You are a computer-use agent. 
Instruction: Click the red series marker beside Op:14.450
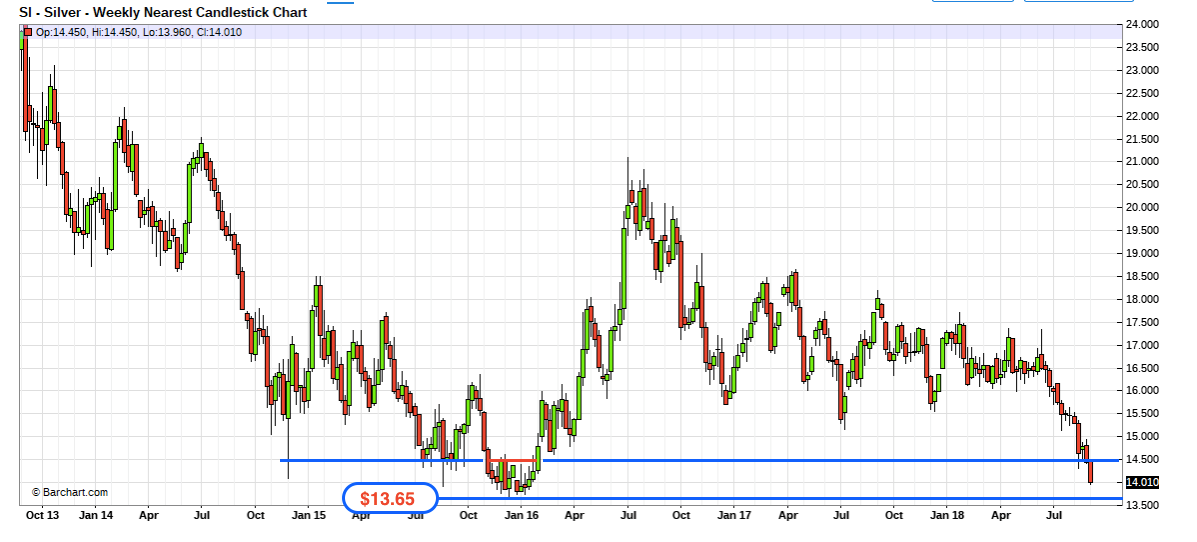pos(27,32)
